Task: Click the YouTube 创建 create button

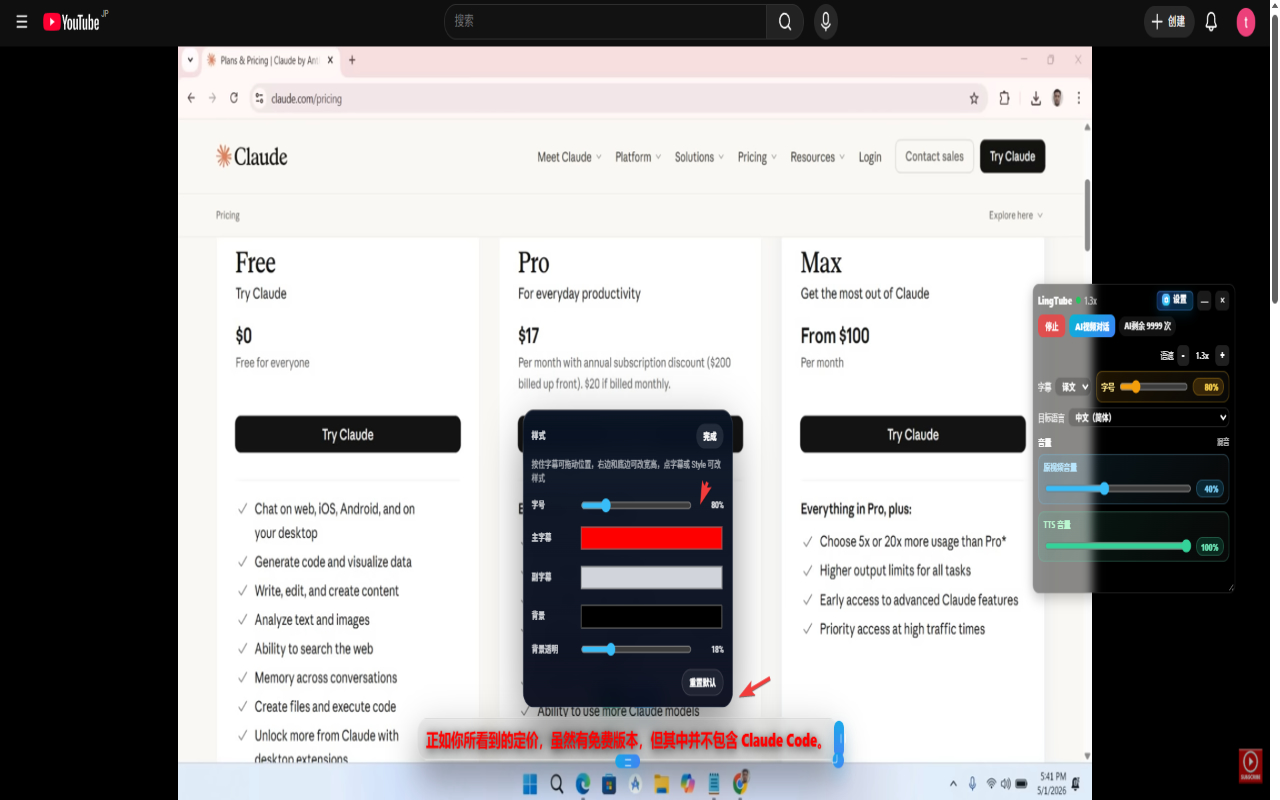Action: coord(1169,21)
